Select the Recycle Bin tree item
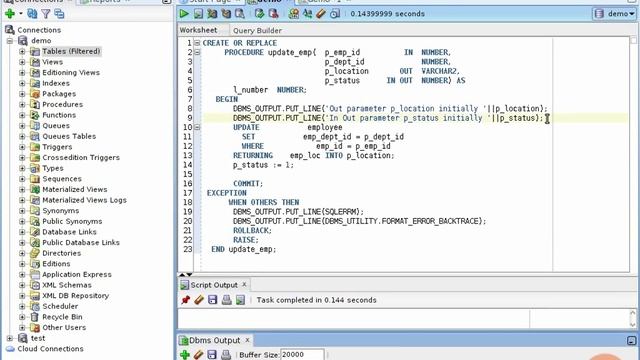The width and height of the screenshot is (640, 360). pos(62,317)
